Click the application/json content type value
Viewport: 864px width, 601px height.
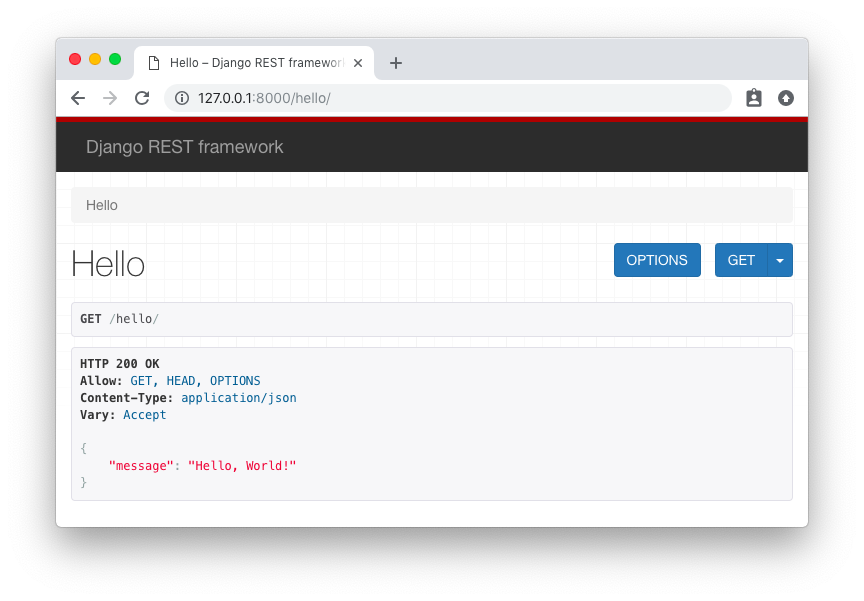tap(239, 398)
